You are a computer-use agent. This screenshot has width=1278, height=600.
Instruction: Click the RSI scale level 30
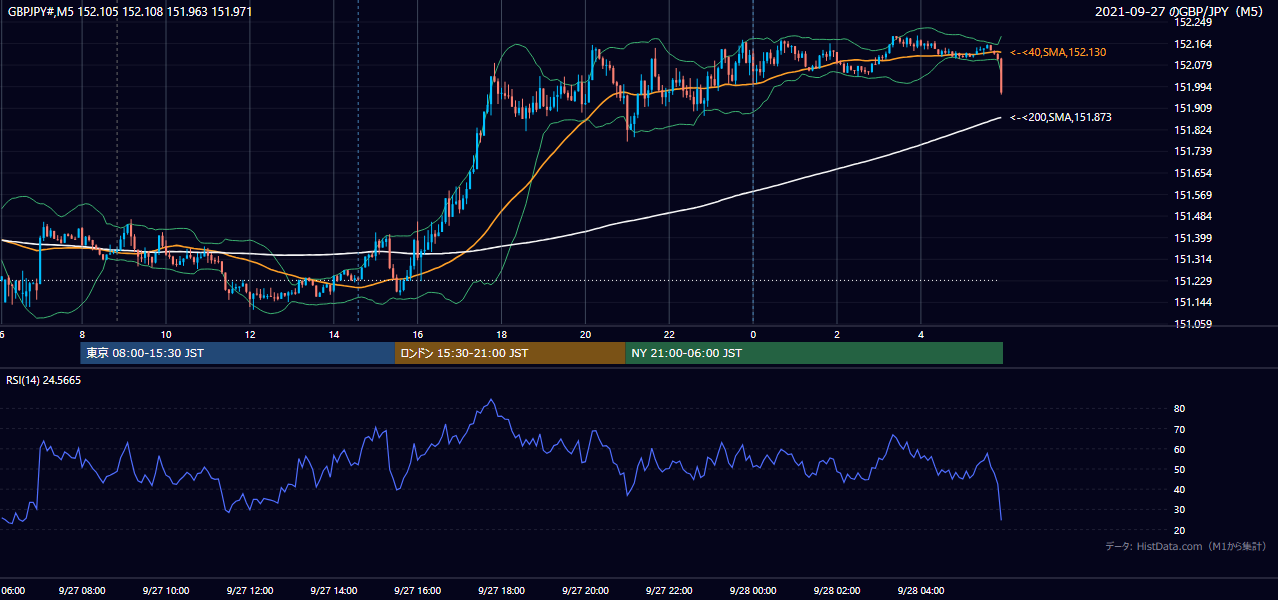1179,510
